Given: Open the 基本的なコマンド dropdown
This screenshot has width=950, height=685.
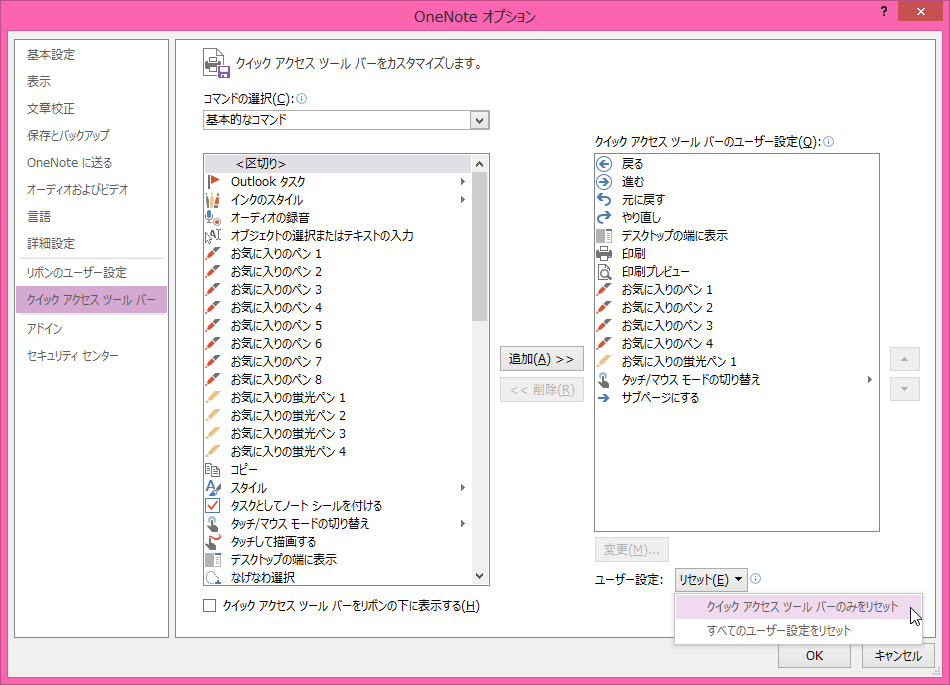Looking at the screenshot, I should (x=479, y=120).
